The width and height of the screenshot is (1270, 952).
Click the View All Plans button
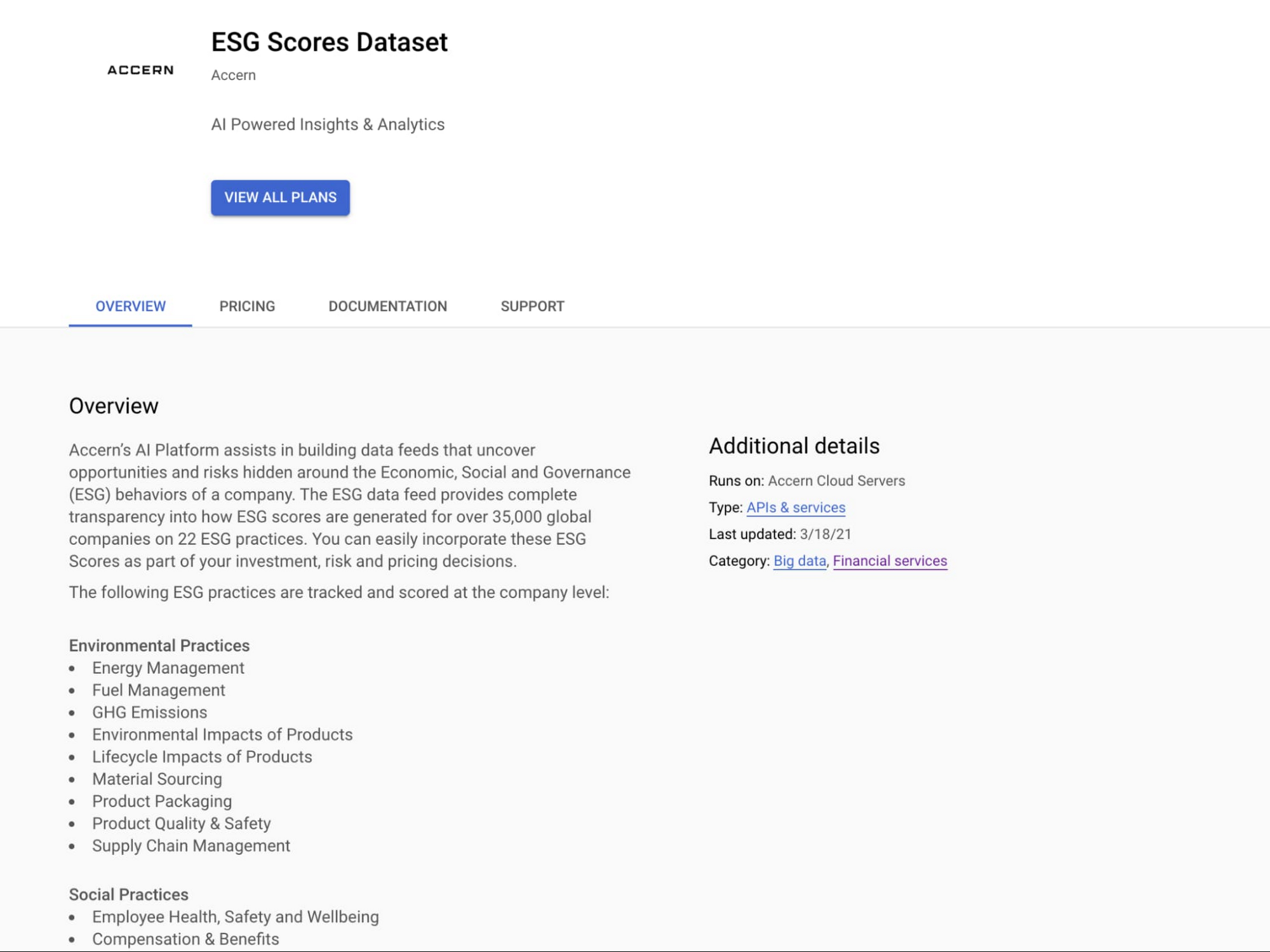(280, 198)
